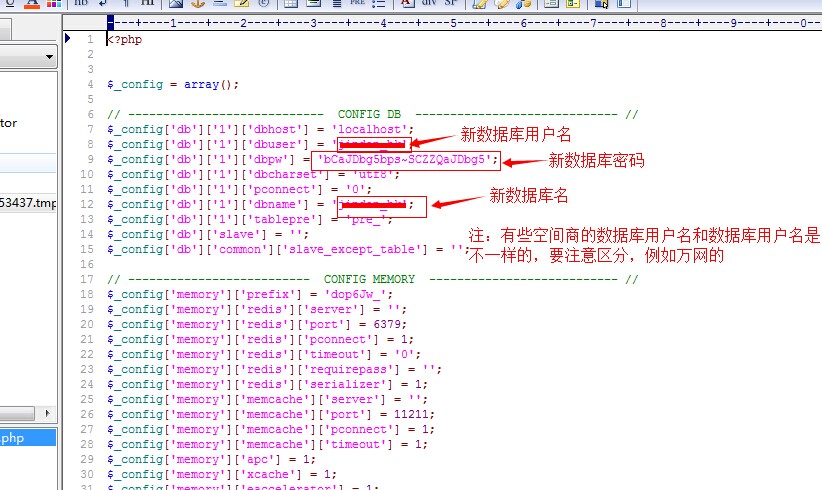Click the insert table toolbar icon
822x490 pixels.
(x=288, y=4)
